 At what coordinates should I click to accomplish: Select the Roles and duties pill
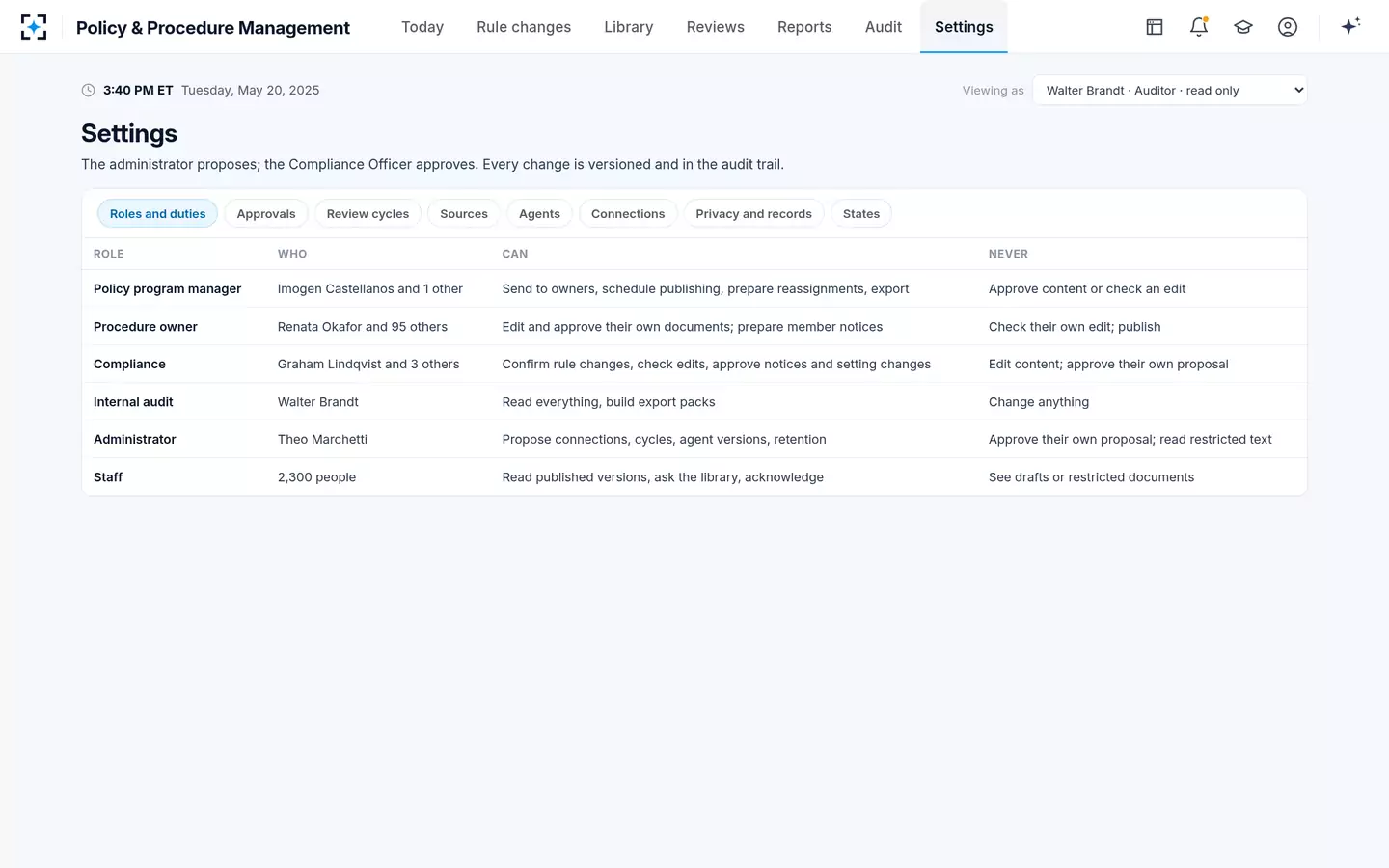point(157,213)
